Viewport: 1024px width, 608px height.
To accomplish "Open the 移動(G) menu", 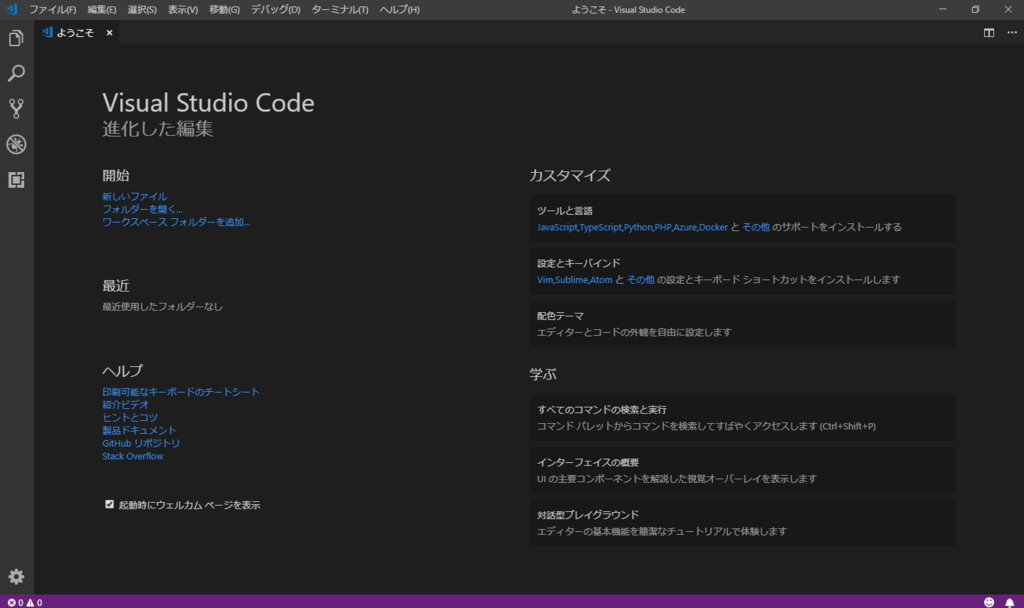I will [224, 10].
